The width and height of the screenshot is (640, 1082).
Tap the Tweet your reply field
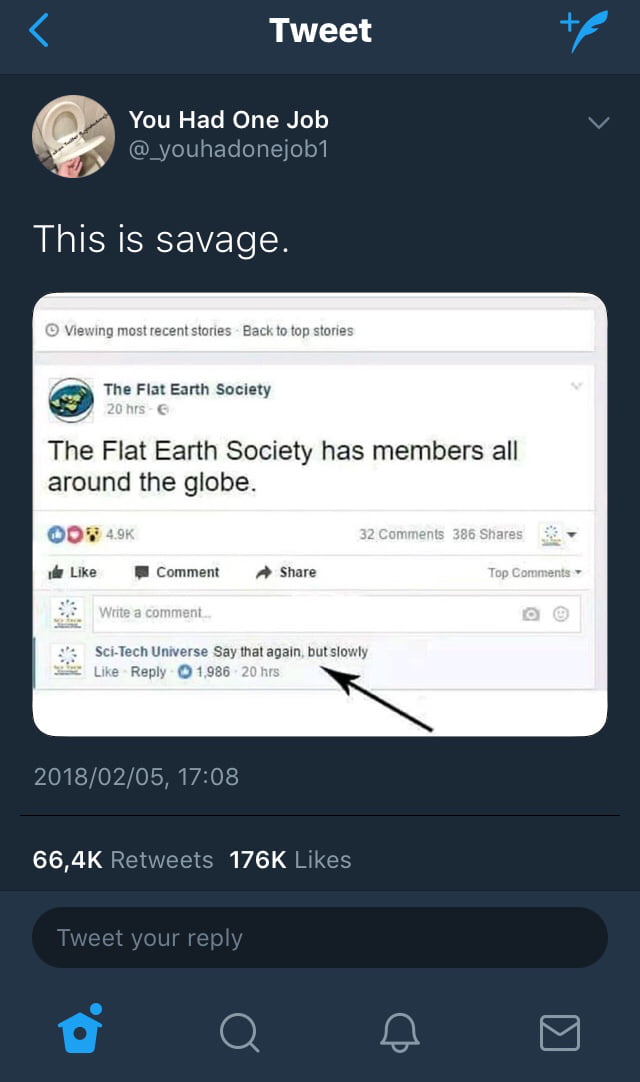coord(320,938)
